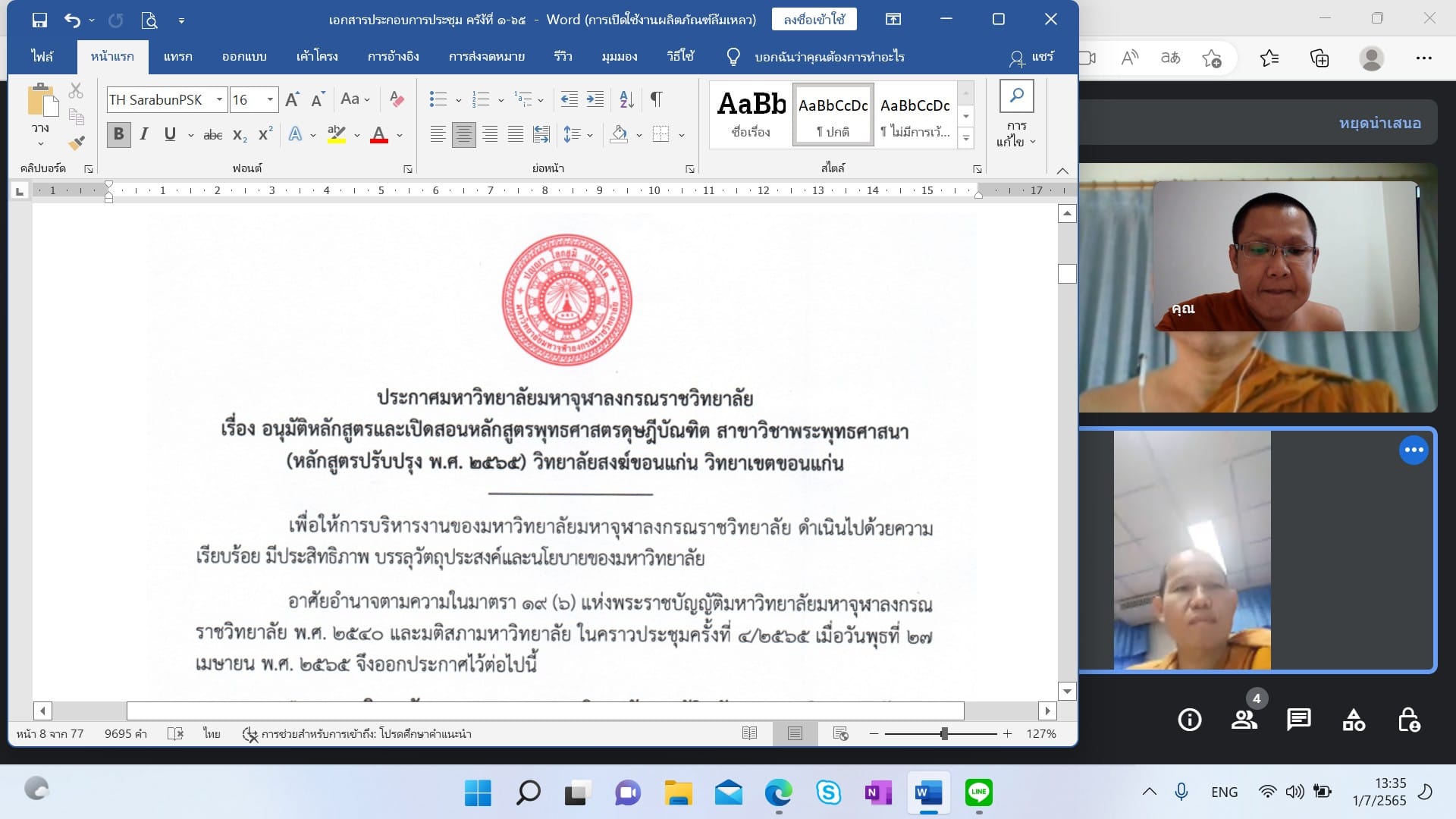Screen dimensions: 1456x819
Task: Apply the ชื่อเรื่อง title style
Action: (x=752, y=114)
